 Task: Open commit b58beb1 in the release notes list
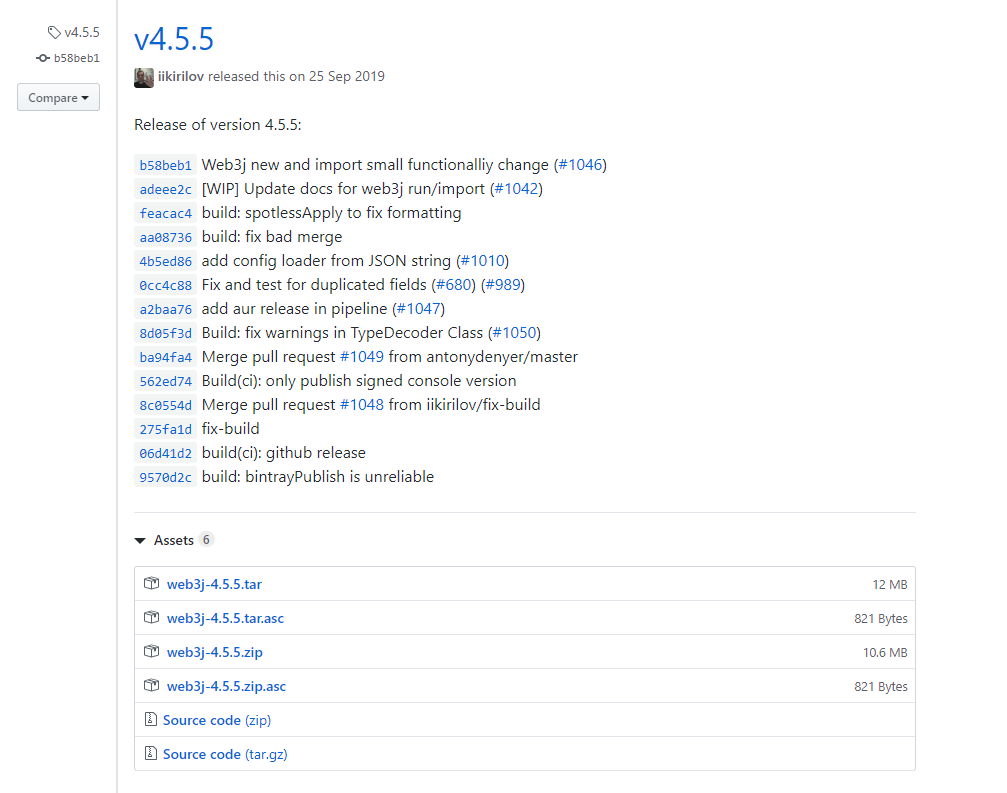(165, 165)
